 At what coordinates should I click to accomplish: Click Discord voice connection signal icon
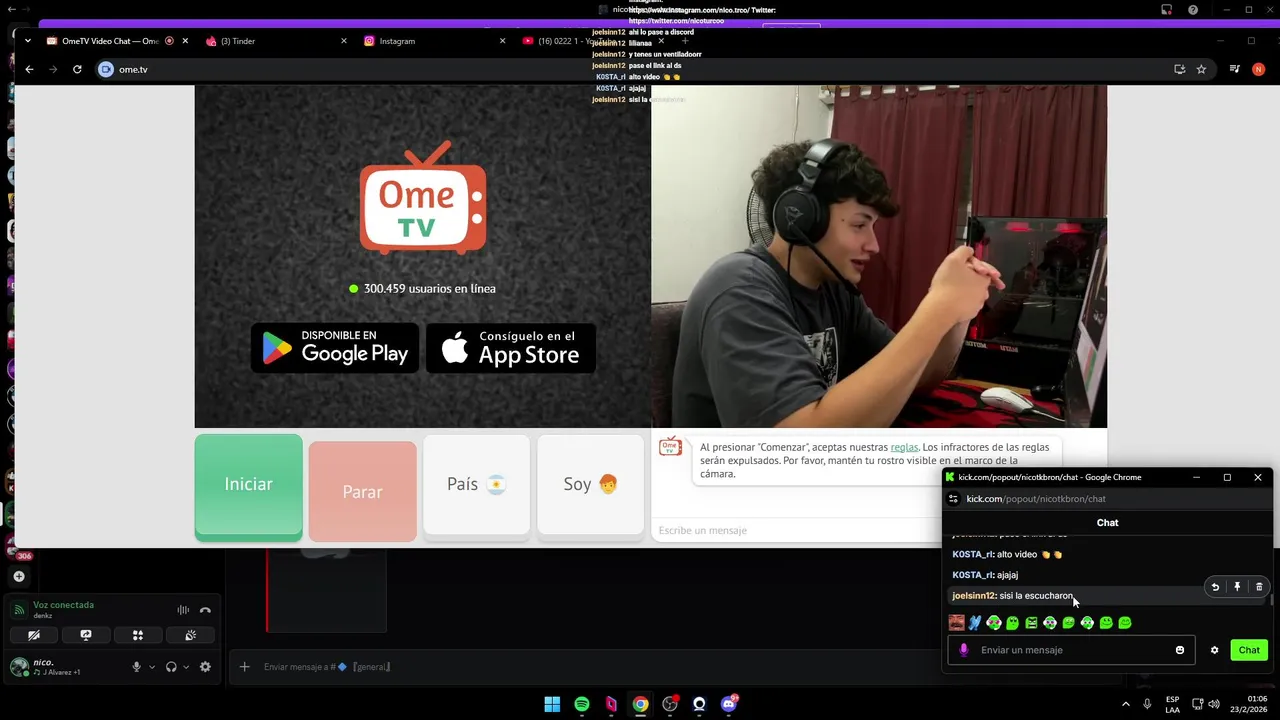pyautogui.click(x=19, y=610)
